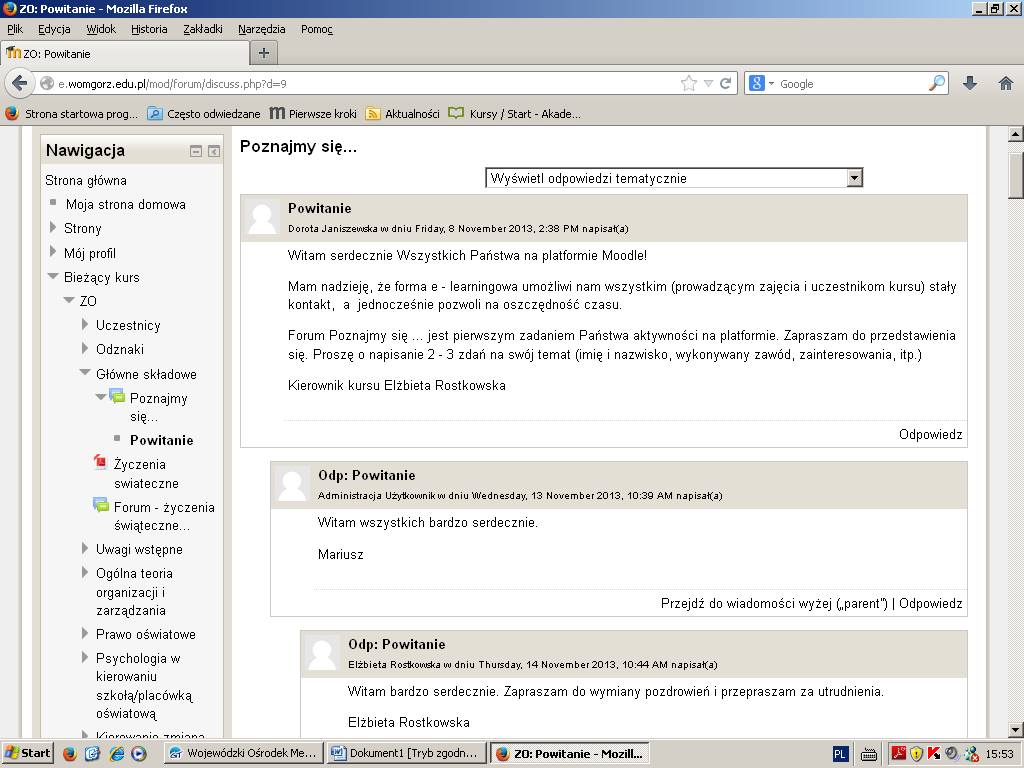
Task: Collapse the ZO course node
Action: point(69,300)
